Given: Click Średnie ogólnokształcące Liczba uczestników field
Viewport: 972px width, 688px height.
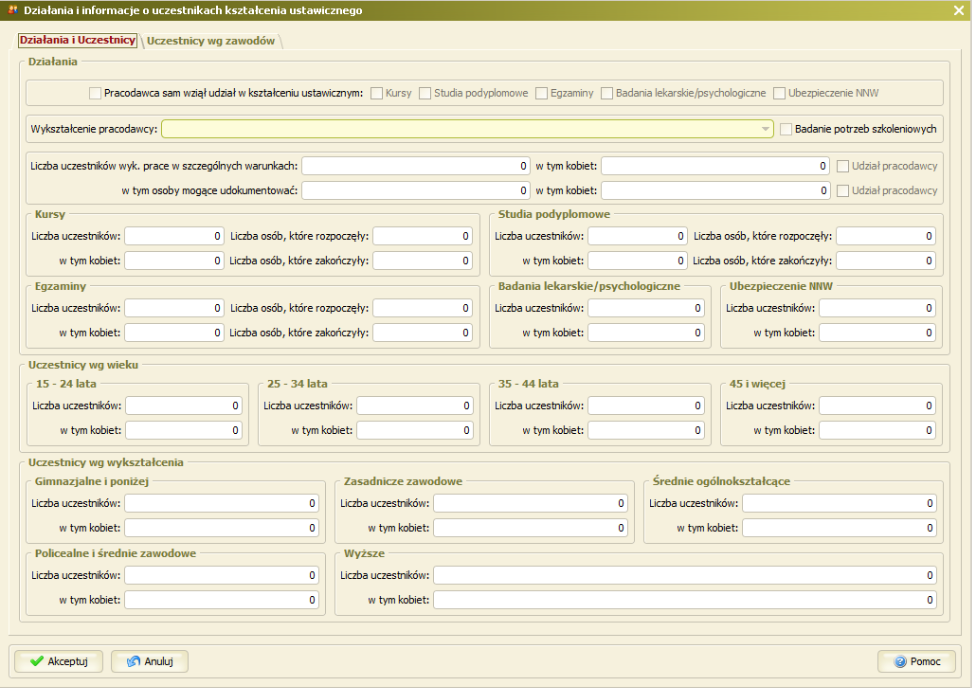Looking at the screenshot, I should (x=839, y=503).
